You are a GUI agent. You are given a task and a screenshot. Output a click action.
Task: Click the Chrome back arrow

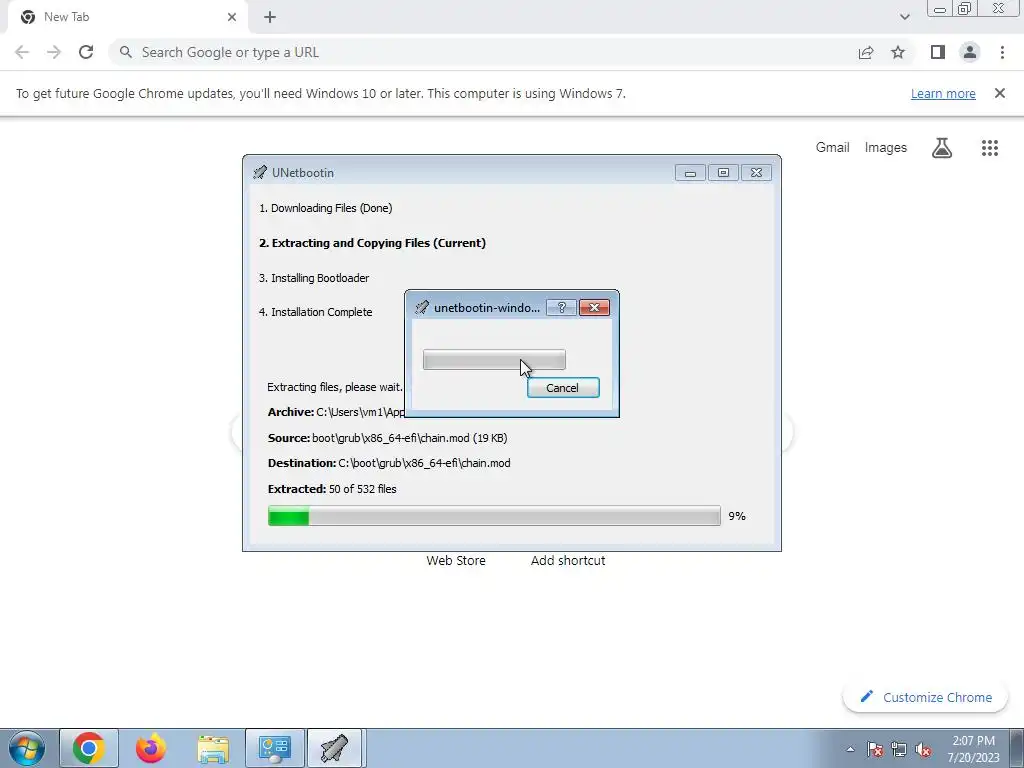(x=22, y=52)
